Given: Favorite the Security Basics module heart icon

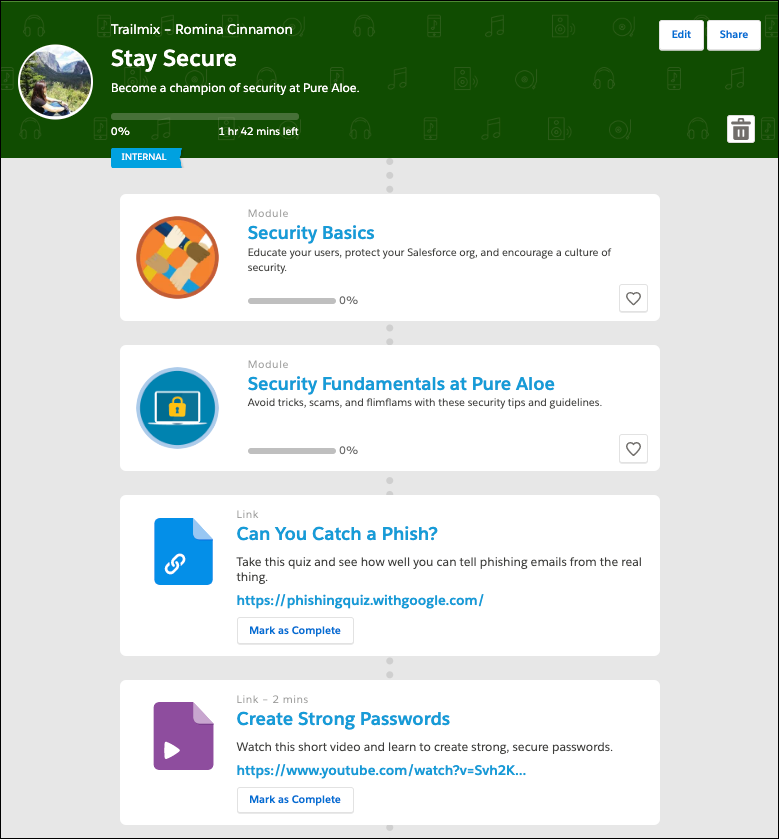Looking at the screenshot, I should coord(633,299).
